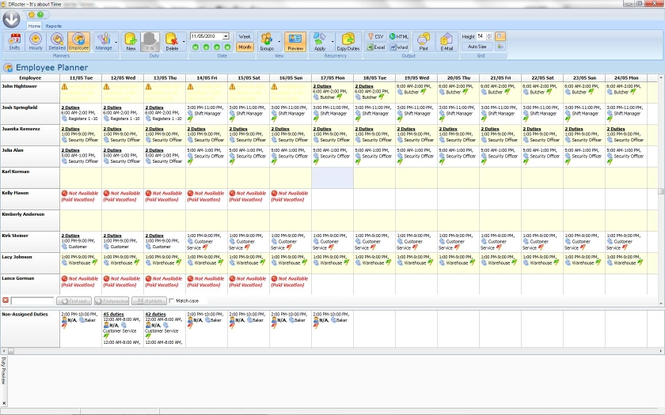Click the green quick access icon
This screenshot has width=665, height=415.
(x=40, y=15)
